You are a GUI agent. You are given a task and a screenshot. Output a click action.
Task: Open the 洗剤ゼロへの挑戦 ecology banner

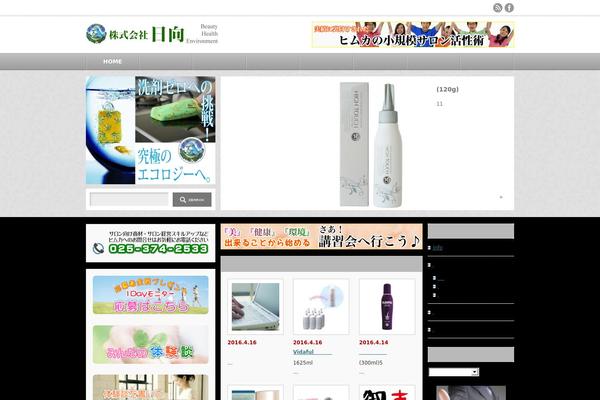coord(151,130)
